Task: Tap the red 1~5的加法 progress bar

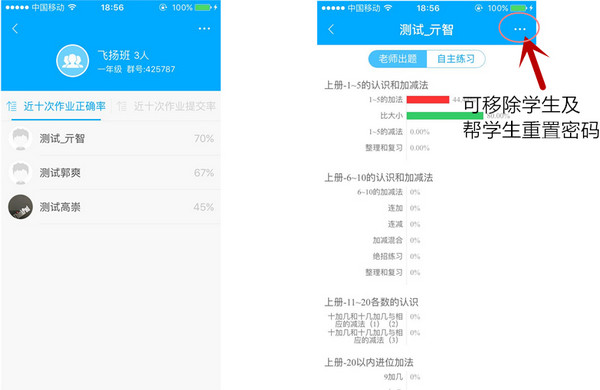Action: tap(428, 100)
